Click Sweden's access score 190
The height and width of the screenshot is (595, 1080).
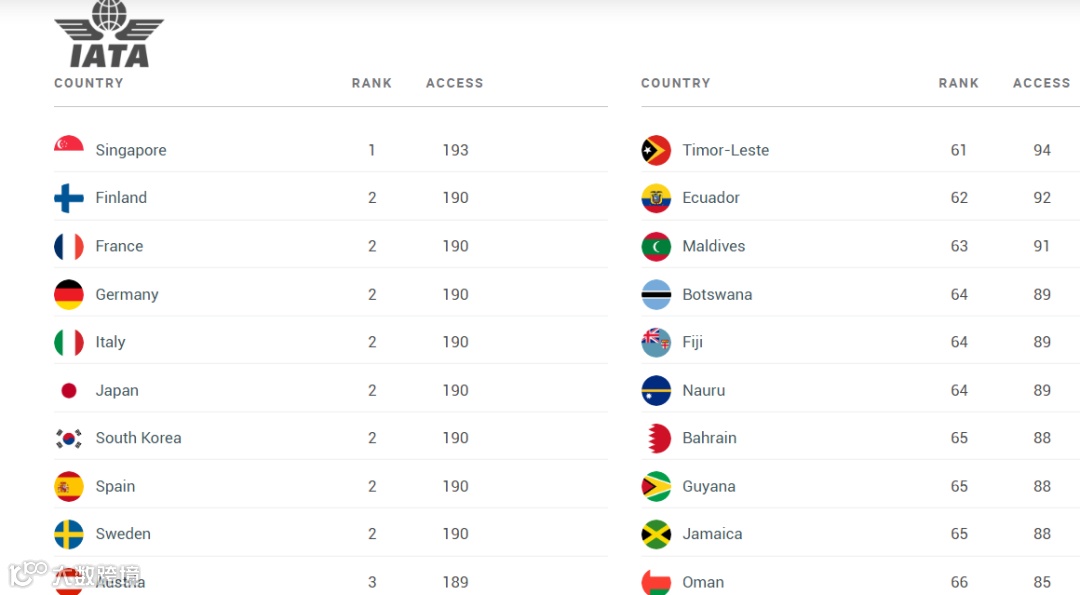point(455,534)
